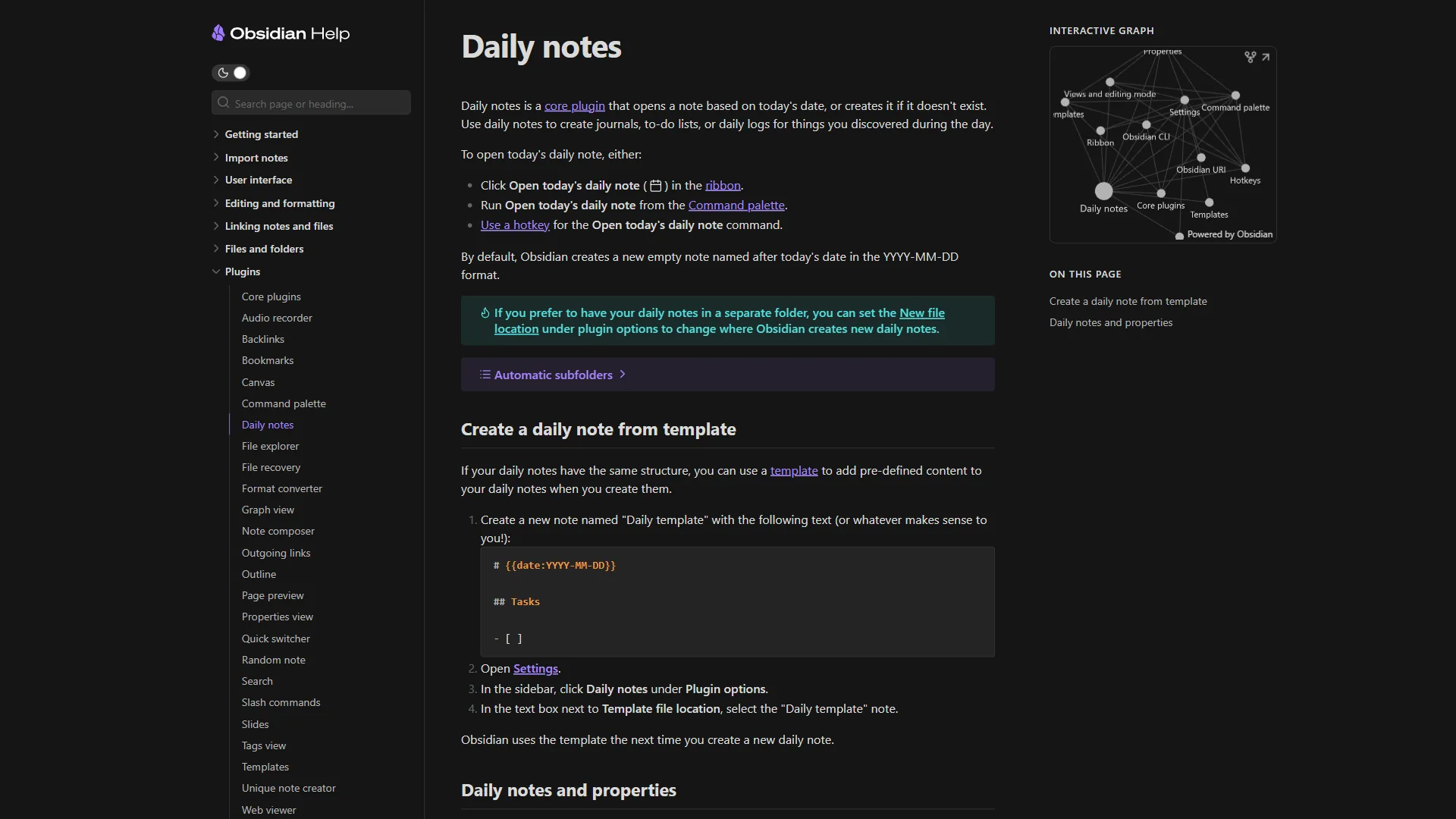Click the Obsidian Help logo
The width and height of the screenshot is (1456, 819).
[x=281, y=33]
